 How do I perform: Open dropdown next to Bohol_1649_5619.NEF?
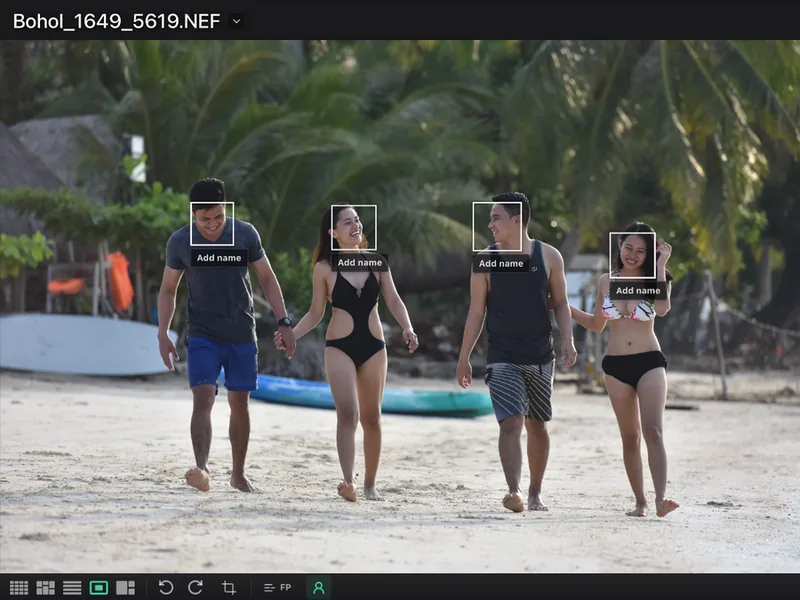point(236,21)
